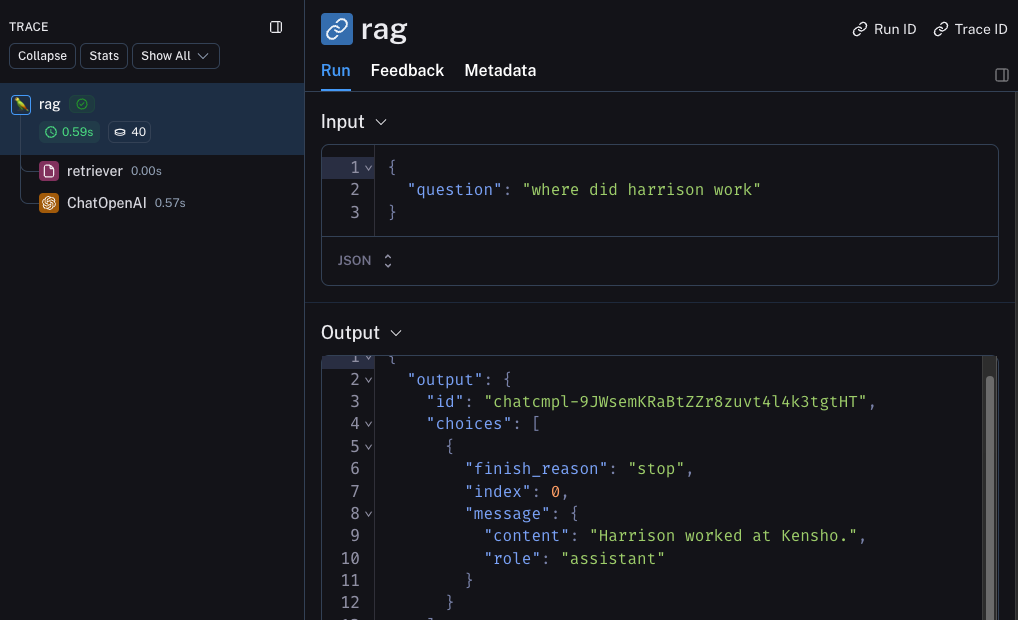Click the retriever document icon
Viewport: 1018px width, 620px height.
[48, 171]
